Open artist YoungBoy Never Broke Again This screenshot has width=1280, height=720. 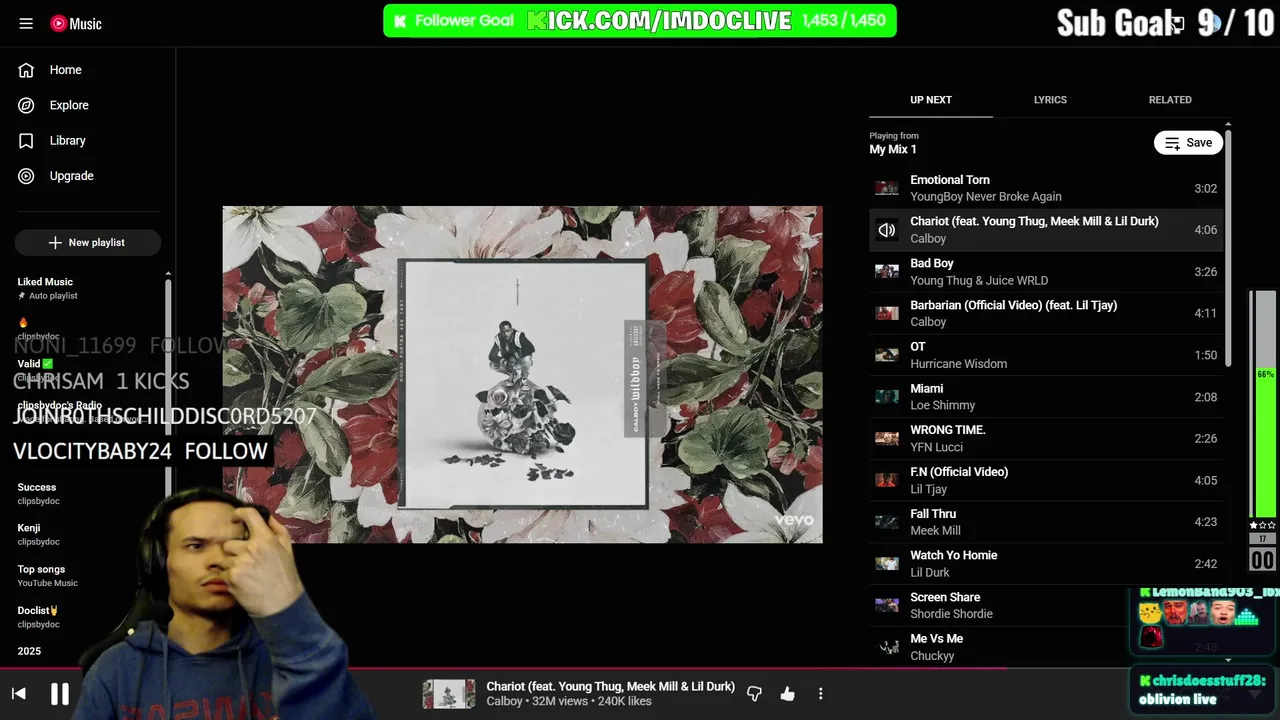[x=986, y=197]
